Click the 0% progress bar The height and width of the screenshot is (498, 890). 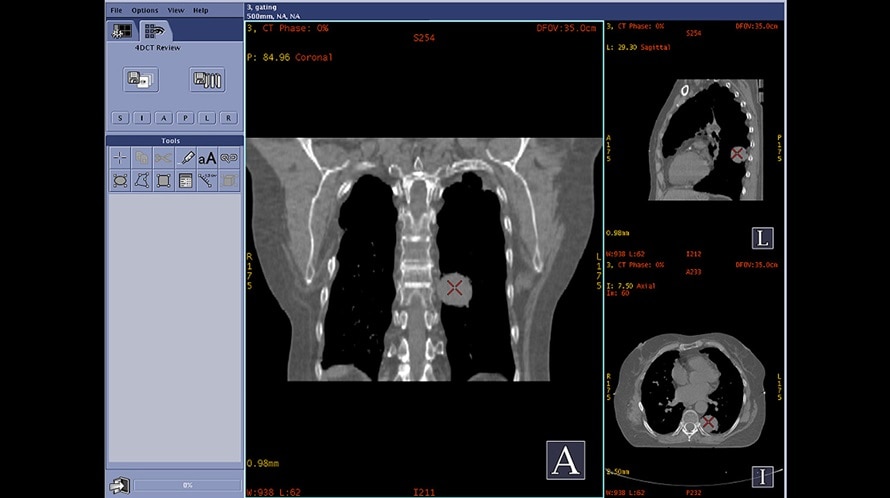pos(186,485)
